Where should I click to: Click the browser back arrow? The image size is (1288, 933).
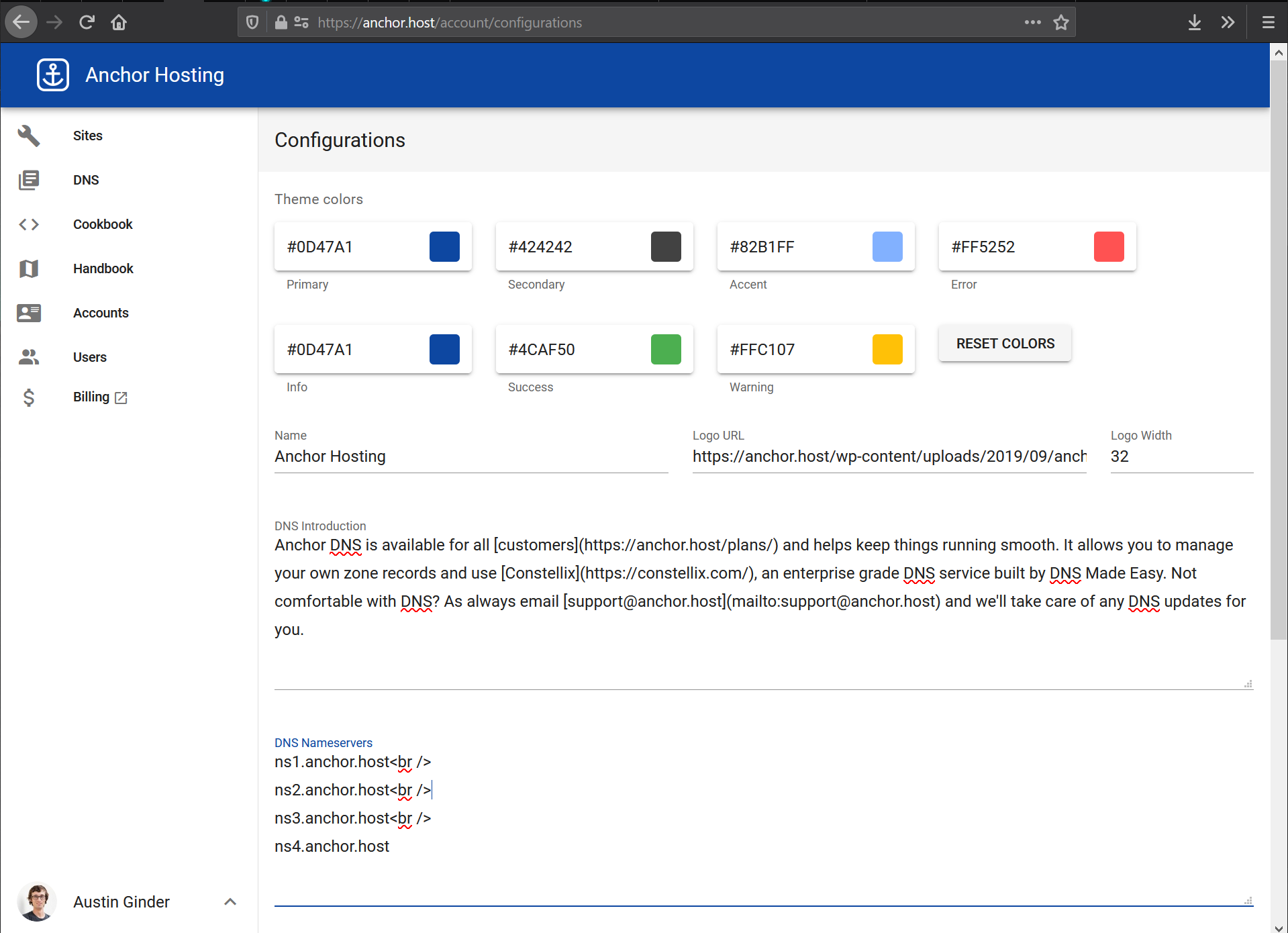(21, 22)
